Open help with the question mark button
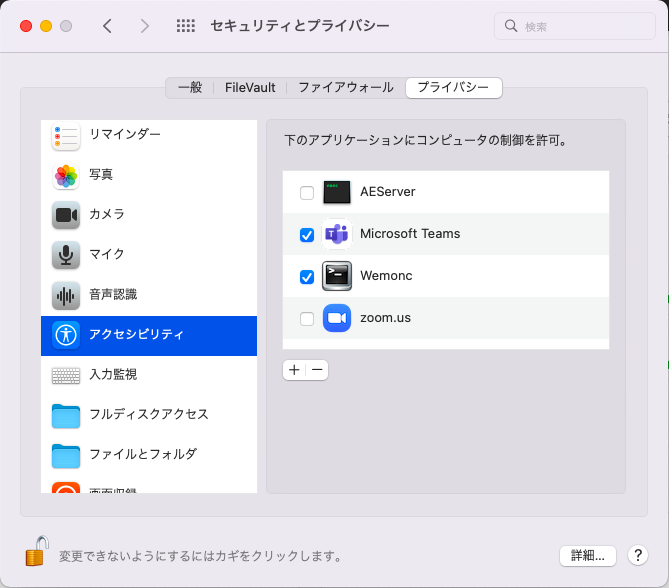Viewport: 669px width, 588px height. pyautogui.click(x=638, y=555)
